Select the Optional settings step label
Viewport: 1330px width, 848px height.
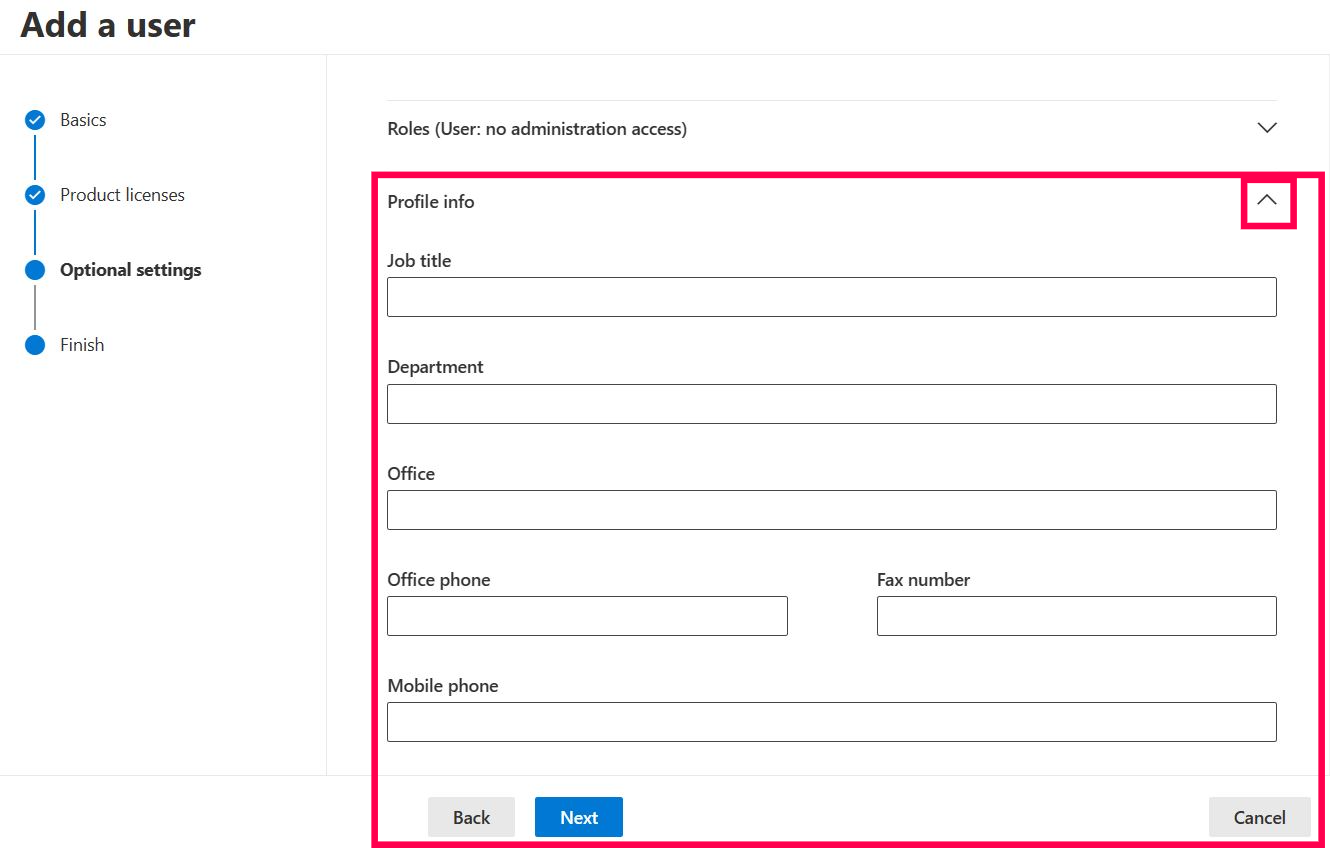pos(130,270)
